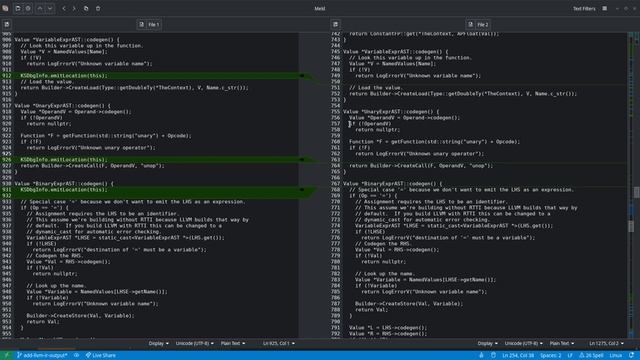Click line 764 return Builder->CreateCall in File 2

[421, 166]
